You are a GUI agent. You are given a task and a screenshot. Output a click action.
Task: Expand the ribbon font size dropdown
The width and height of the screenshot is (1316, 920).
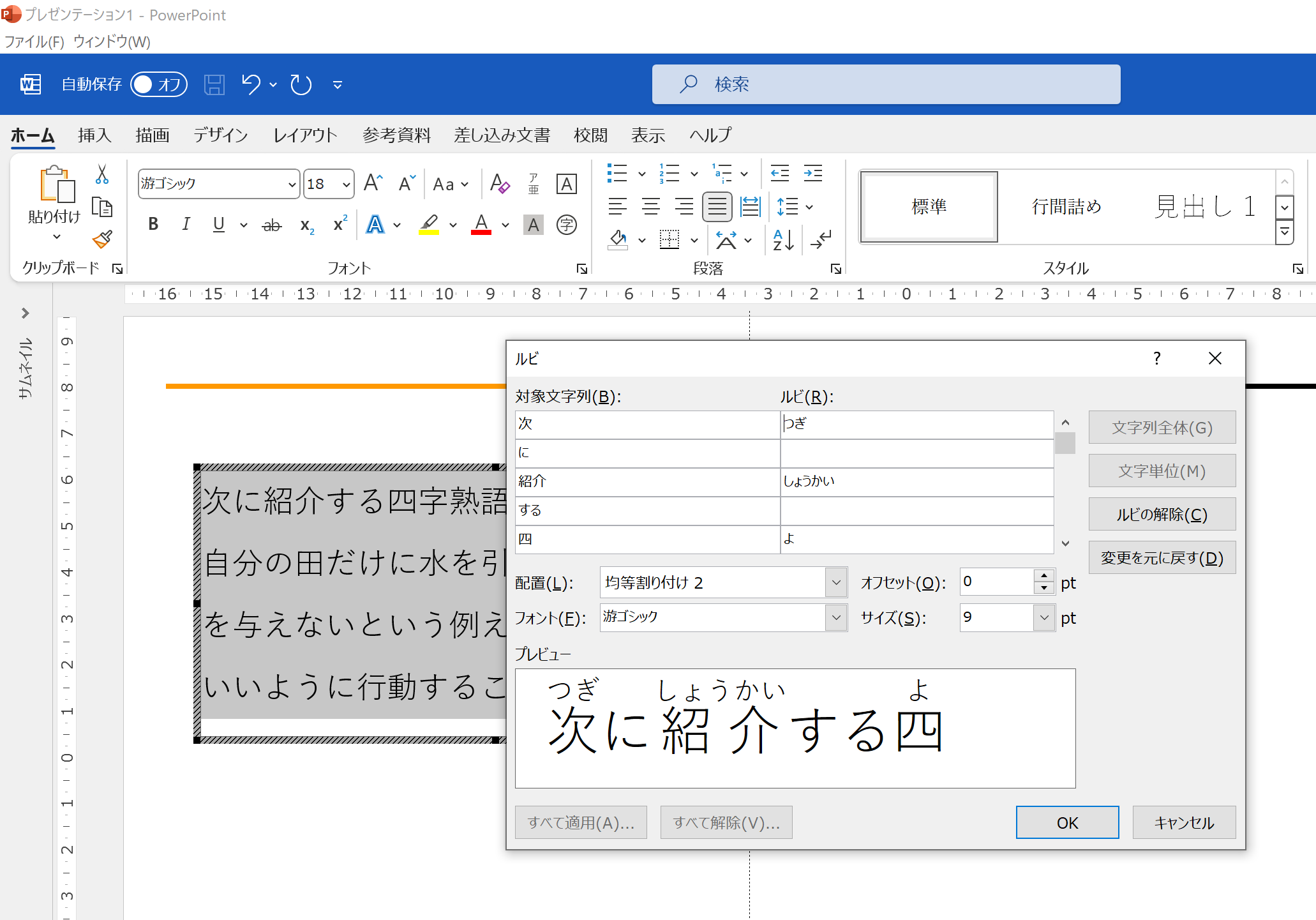[346, 185]
